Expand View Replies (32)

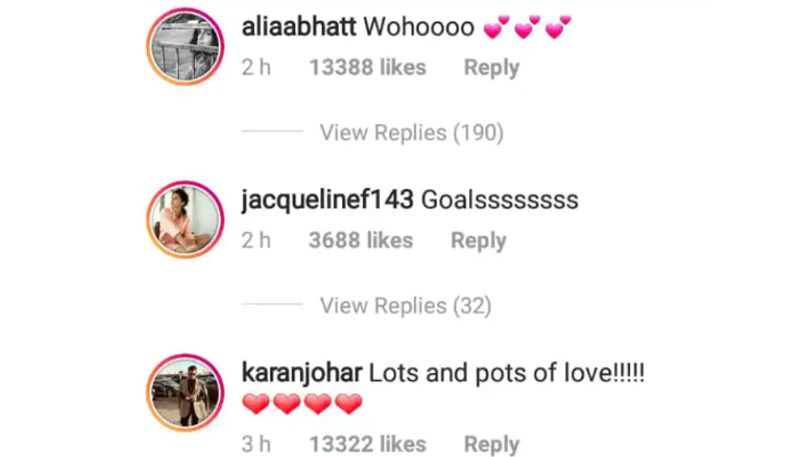click(406, 306)
